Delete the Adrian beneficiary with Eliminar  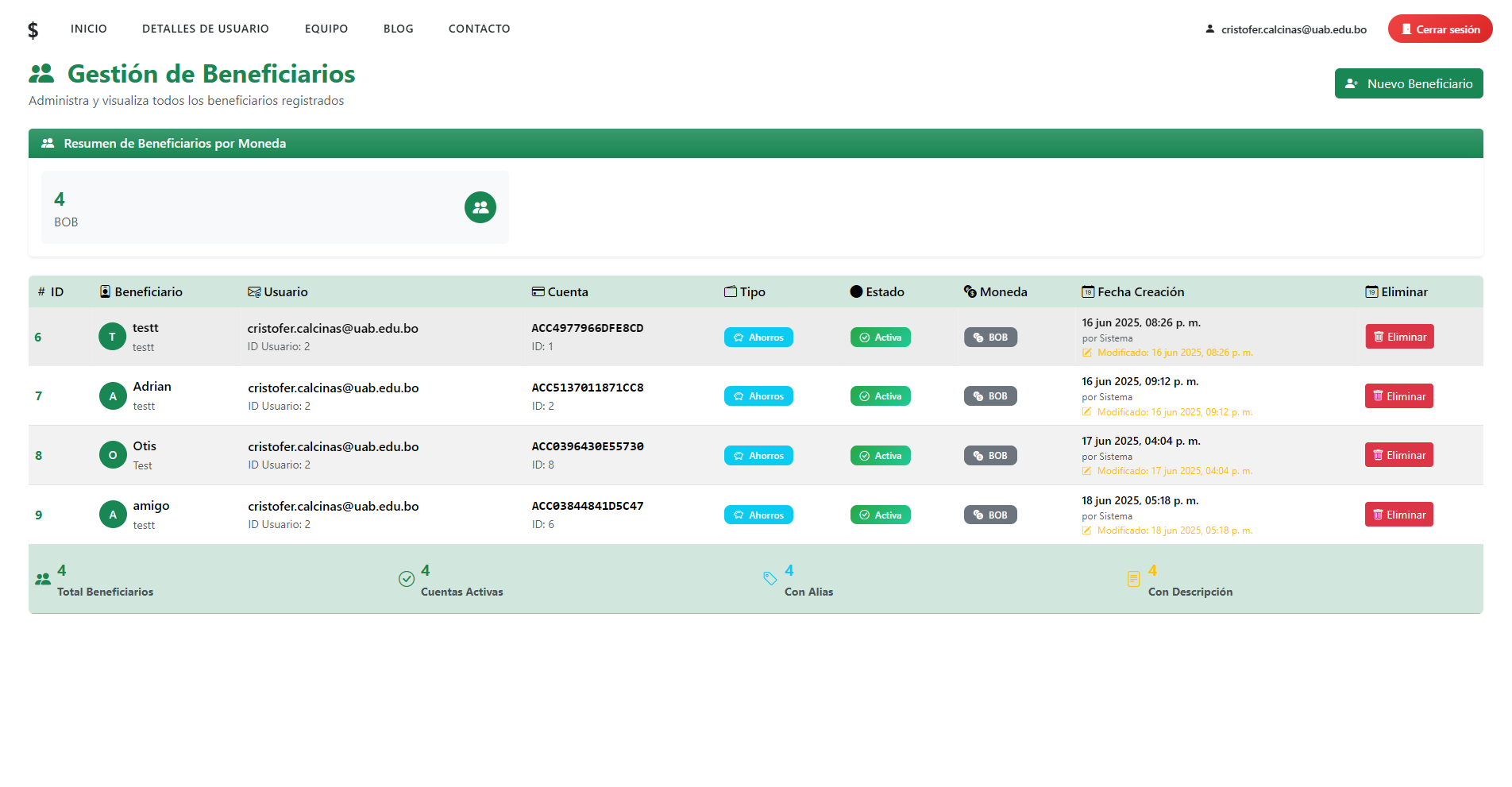click(1399, 396)
